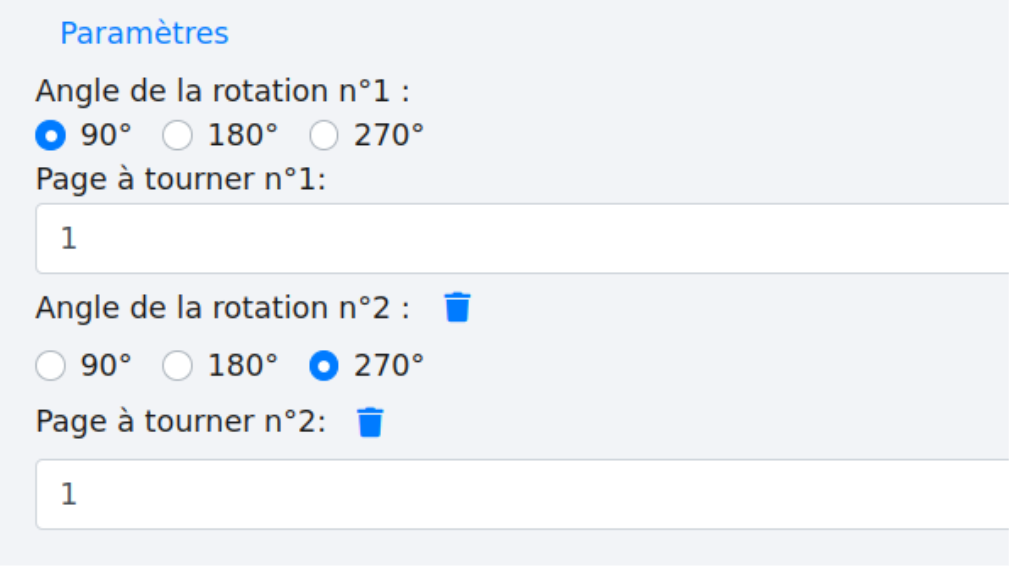
Task: Select 90° radio for rotation n°2
Action: 50,367
